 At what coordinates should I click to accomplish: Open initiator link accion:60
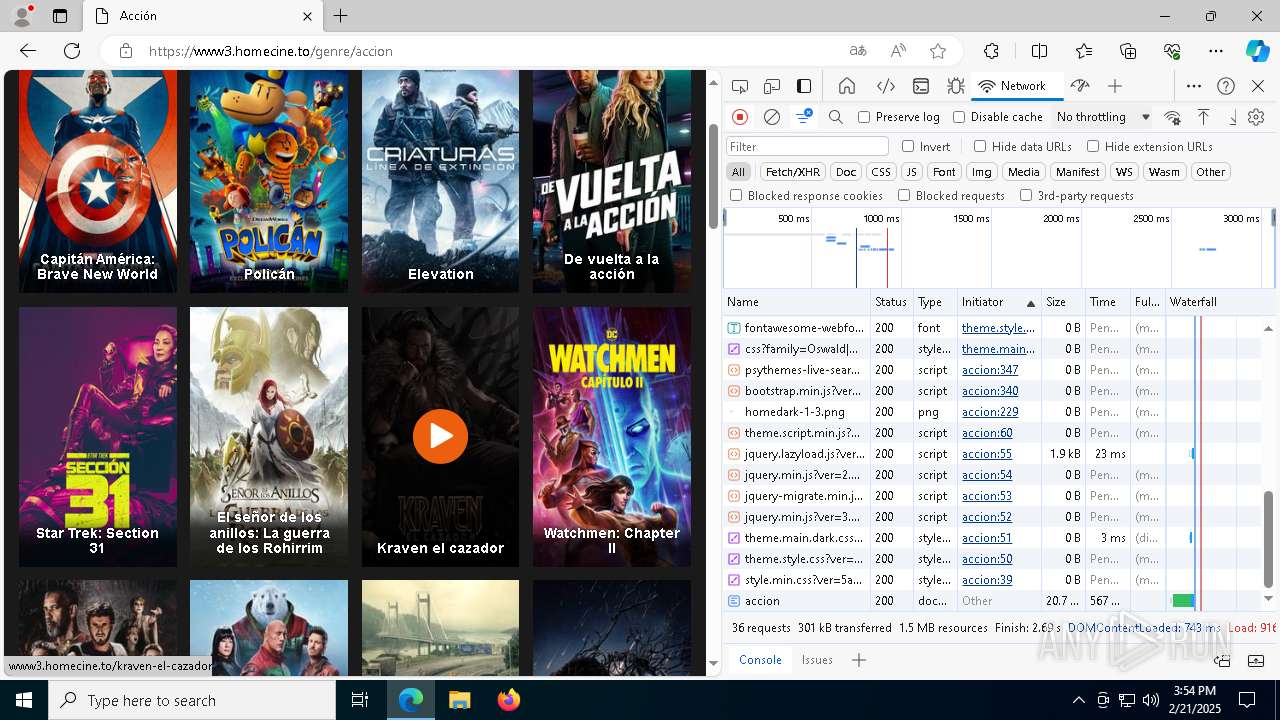987,433
